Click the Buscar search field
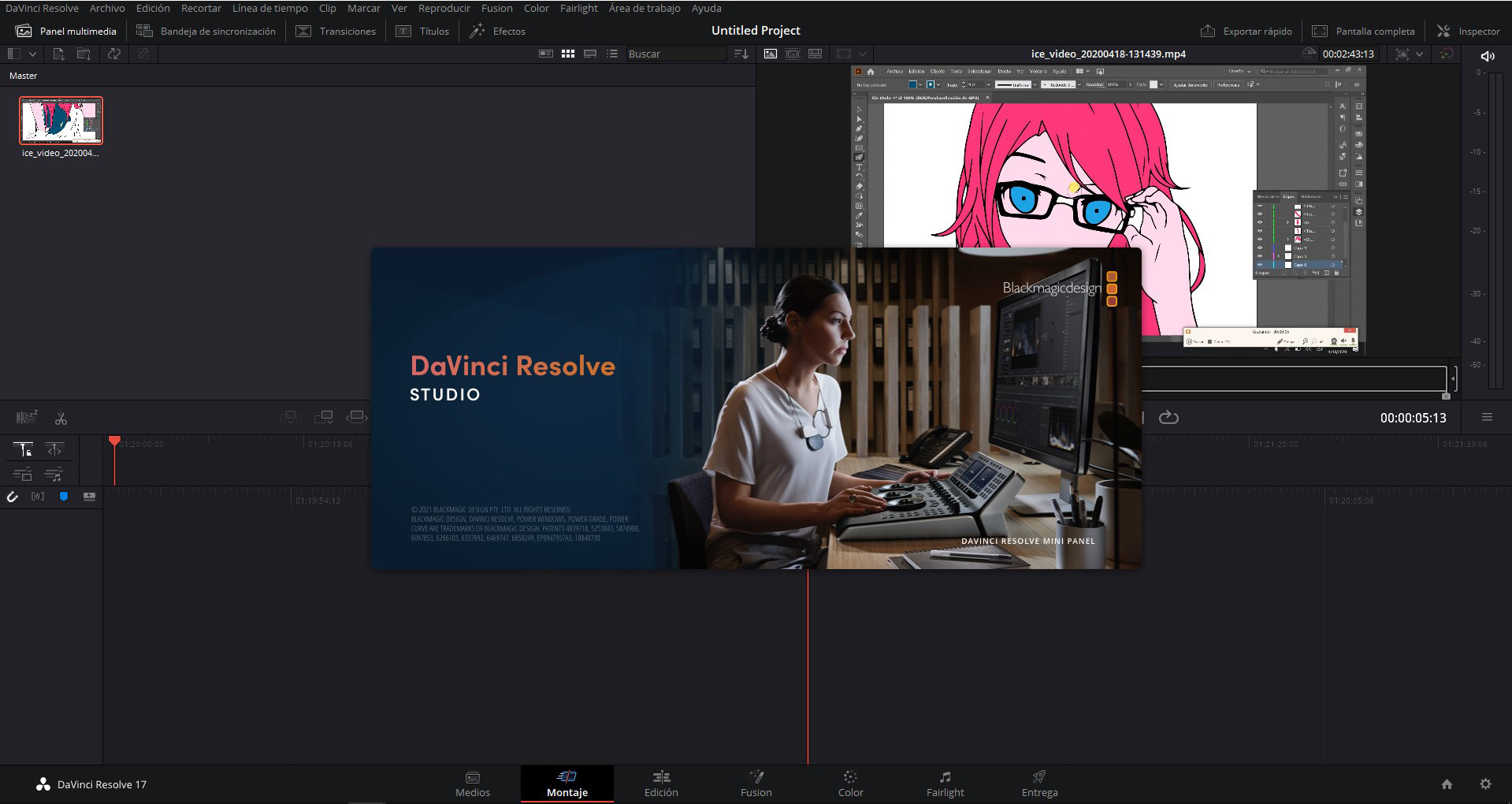 (675, 54)
